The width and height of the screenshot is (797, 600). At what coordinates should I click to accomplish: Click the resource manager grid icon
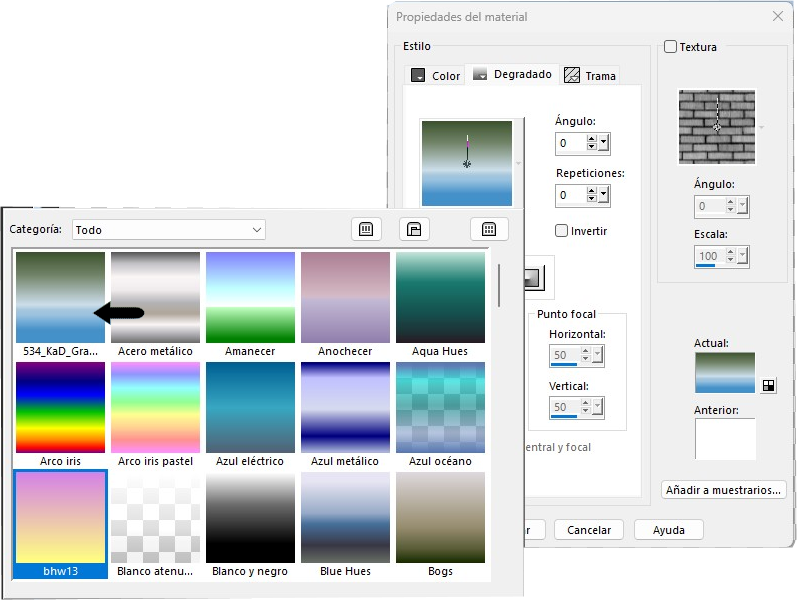[x=489, y=229]
